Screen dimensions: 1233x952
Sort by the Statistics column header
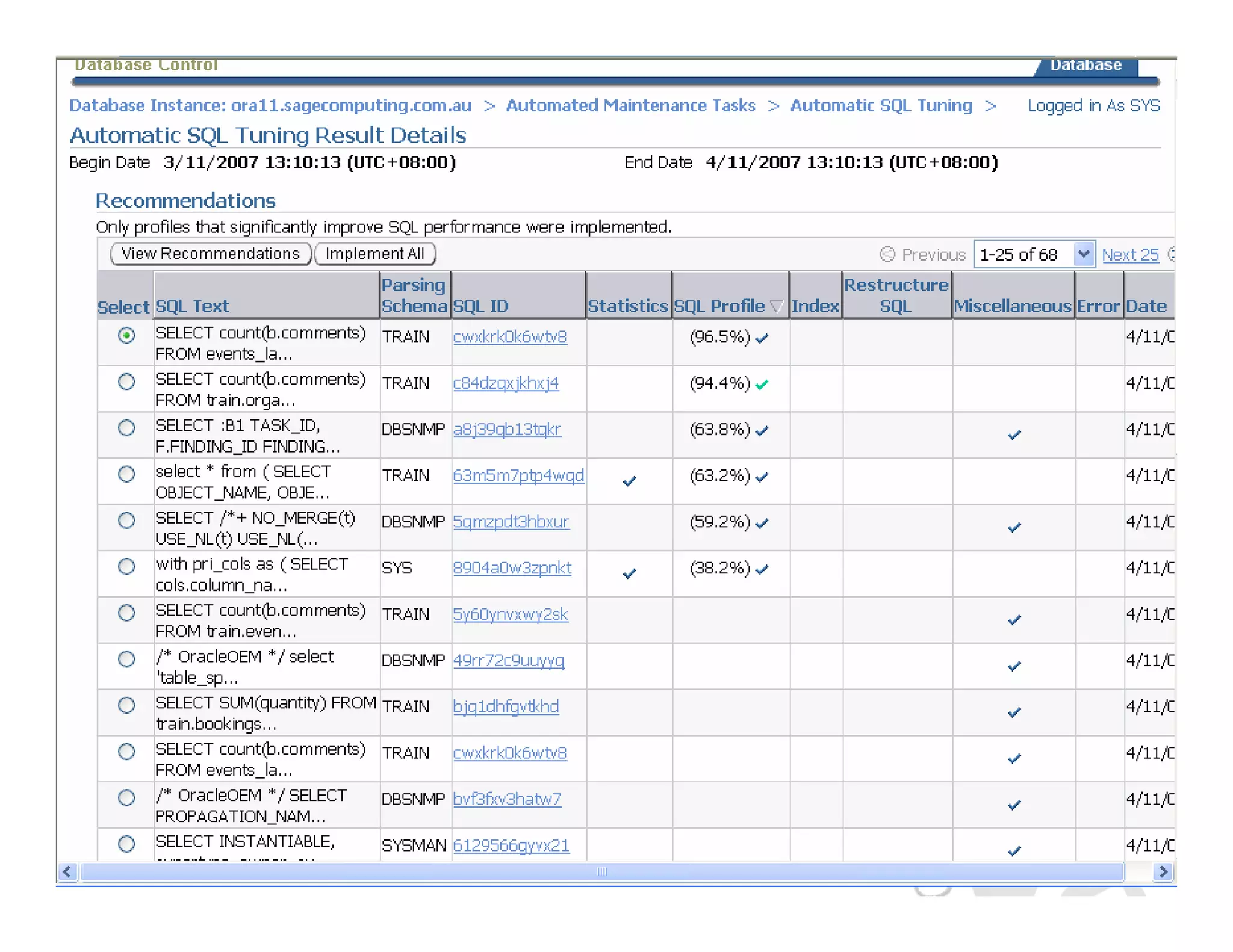tap(627, 306)
